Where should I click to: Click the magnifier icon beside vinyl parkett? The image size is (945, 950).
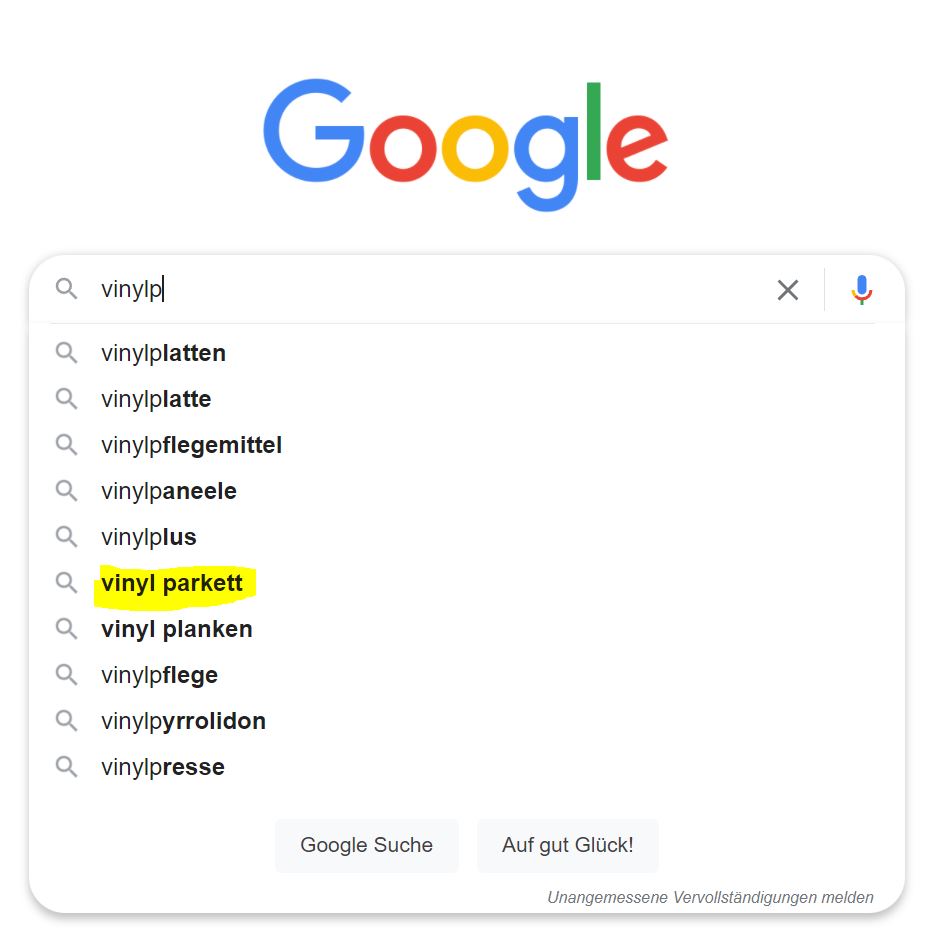click(66, 583)
